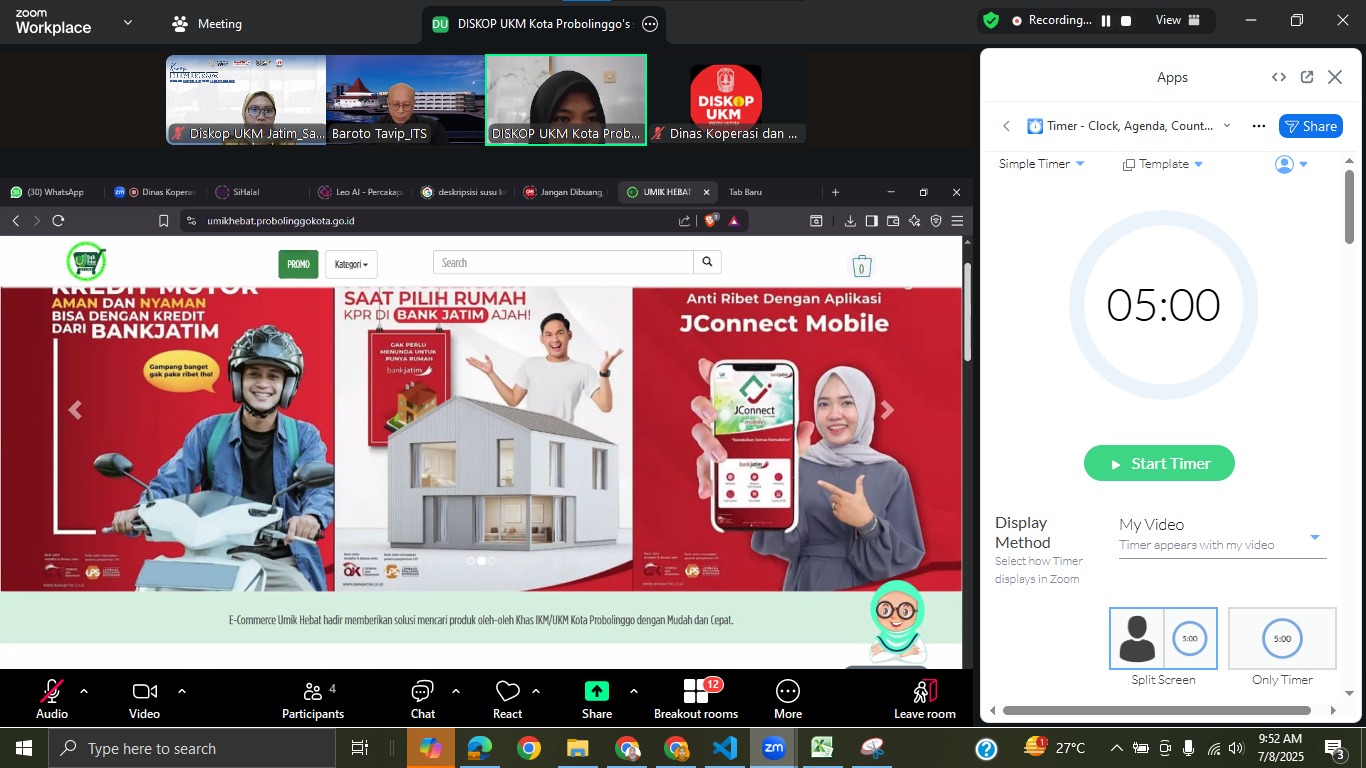Close the Apps side panel
This screenshot has height=768, width=1366.
pos(1335,77)
